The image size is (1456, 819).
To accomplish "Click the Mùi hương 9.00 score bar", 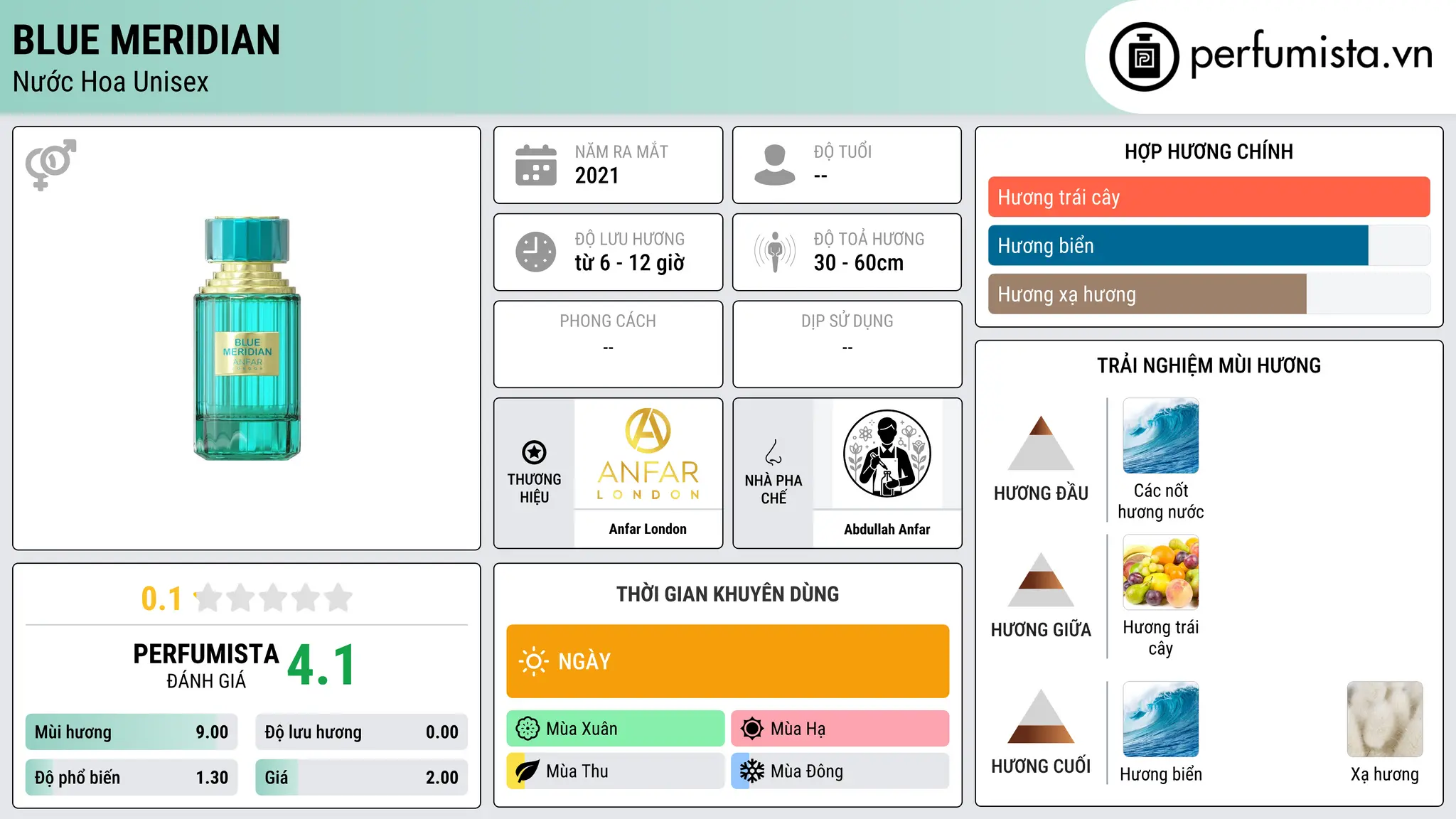I will [x=132, y=732].
